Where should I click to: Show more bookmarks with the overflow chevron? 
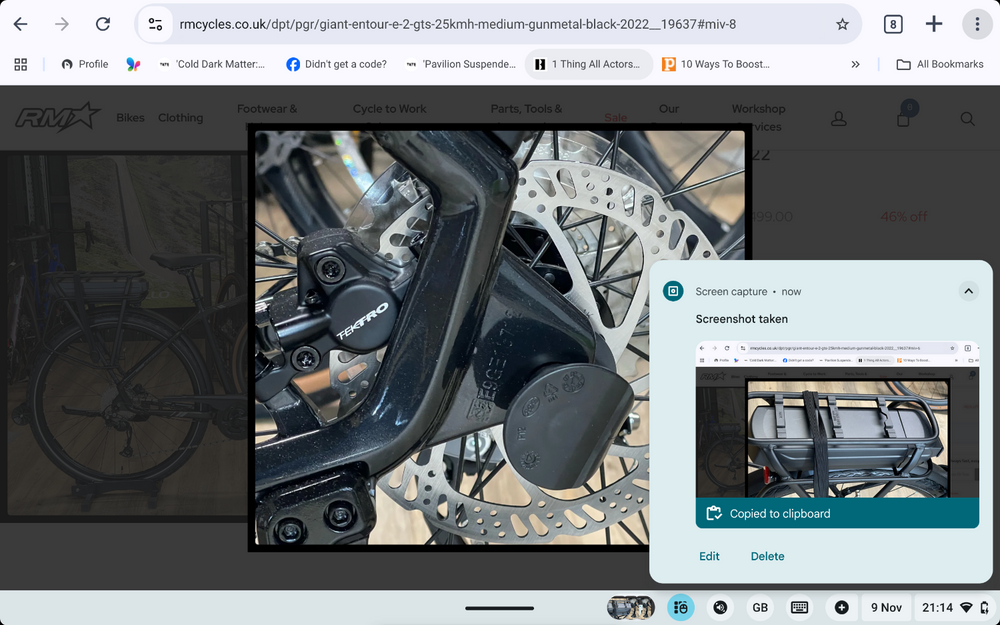click(855, 64)
